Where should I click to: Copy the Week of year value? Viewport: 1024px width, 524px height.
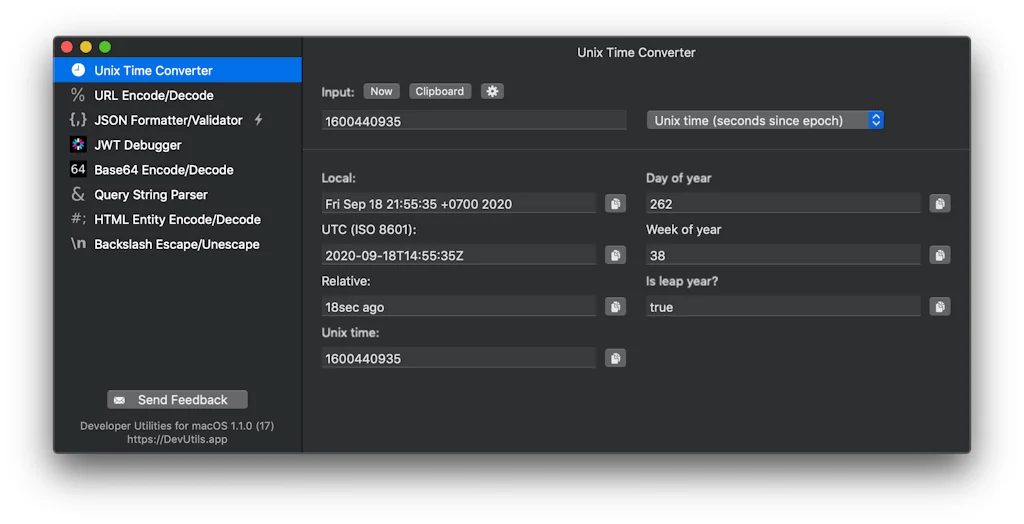pos(940,255)
